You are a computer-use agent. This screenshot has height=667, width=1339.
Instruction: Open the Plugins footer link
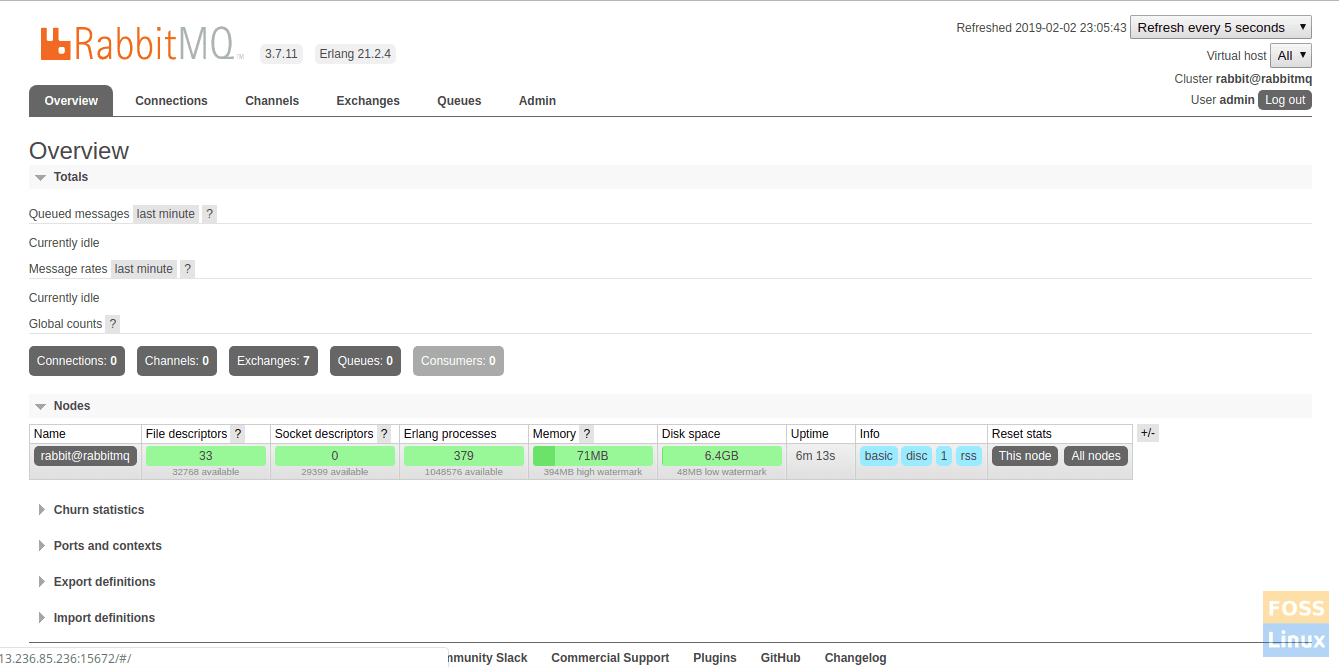coord(715,658)
